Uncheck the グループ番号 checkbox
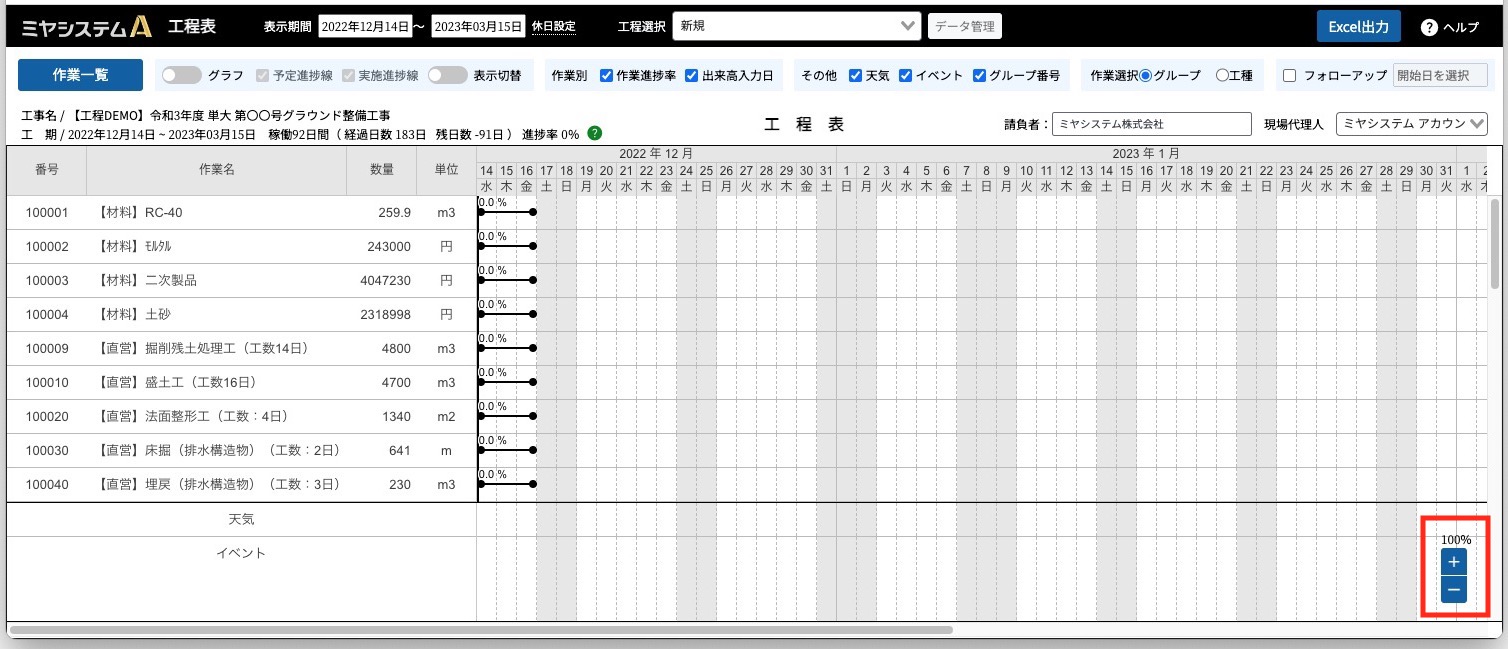The image size is (1508, 649). pos(979,75)
